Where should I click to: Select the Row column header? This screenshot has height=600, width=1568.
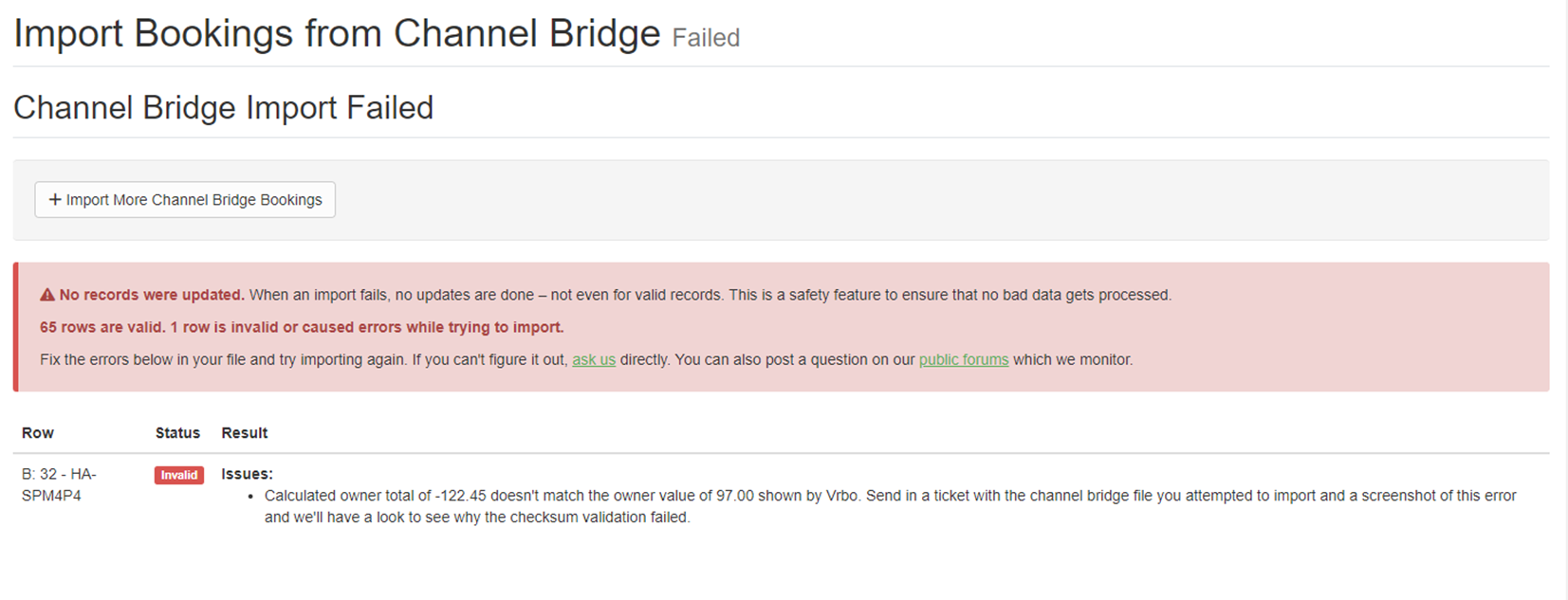38,433
